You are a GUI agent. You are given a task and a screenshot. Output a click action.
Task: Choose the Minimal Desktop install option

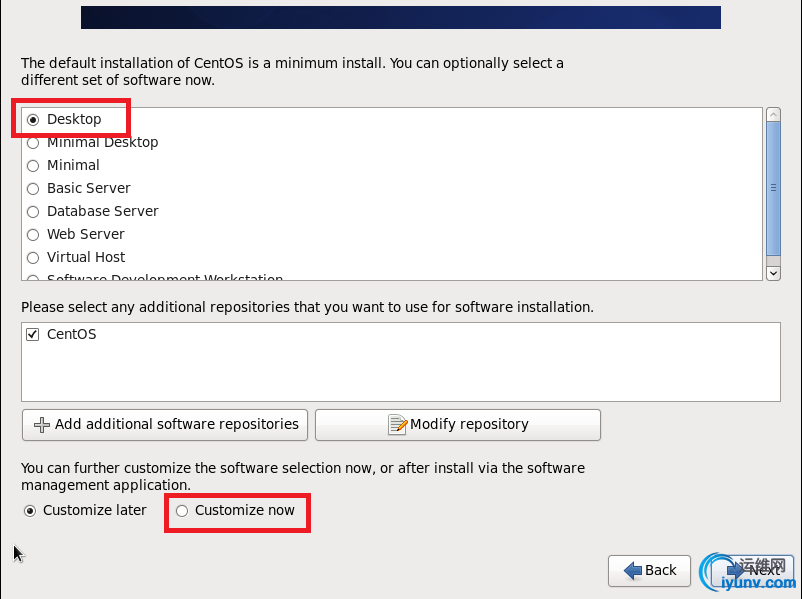pos(33,142)
